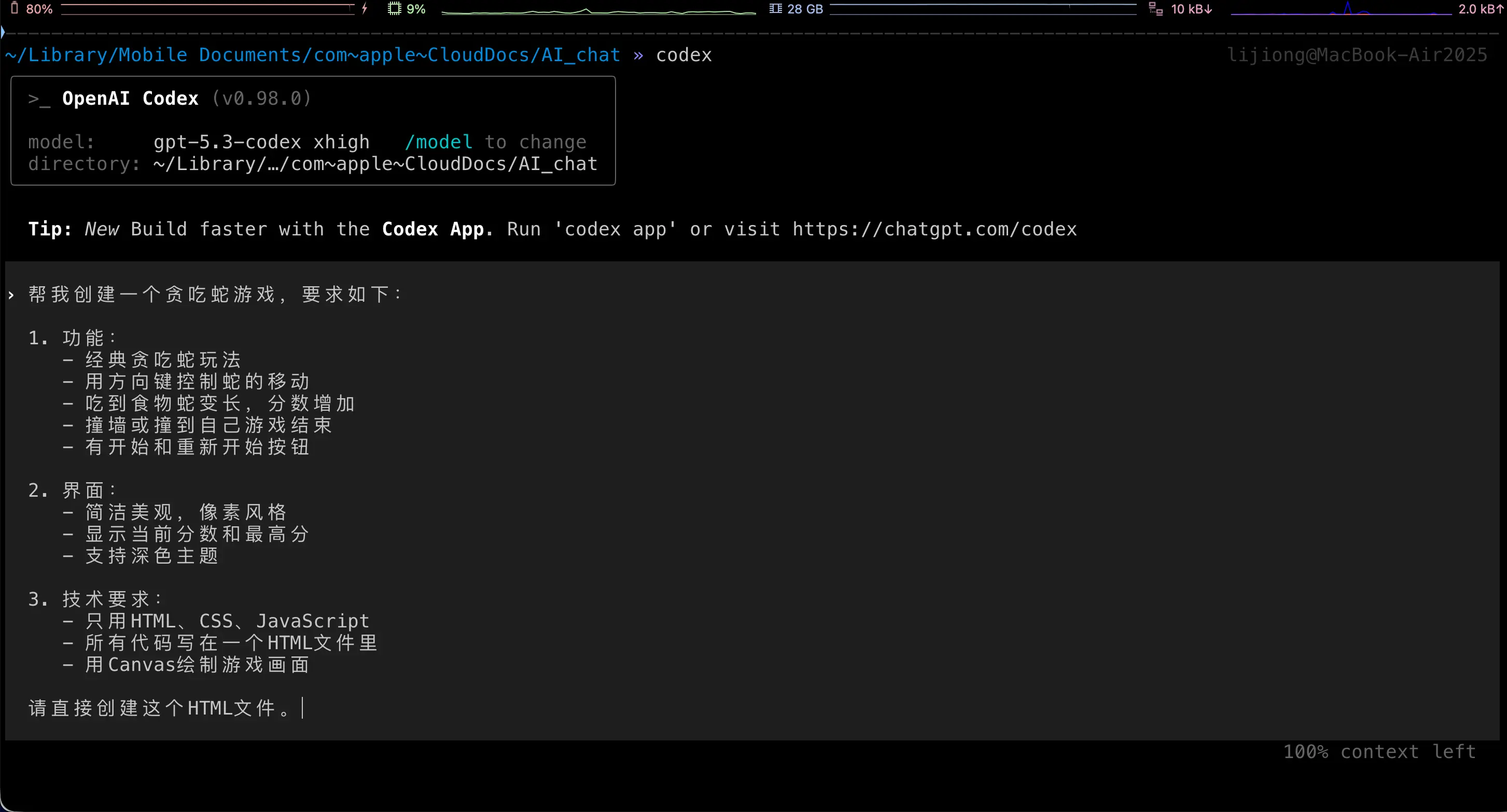Click the Codex prompt symbol beside OpenAI Codex
1507x812 pixels.
38,99
